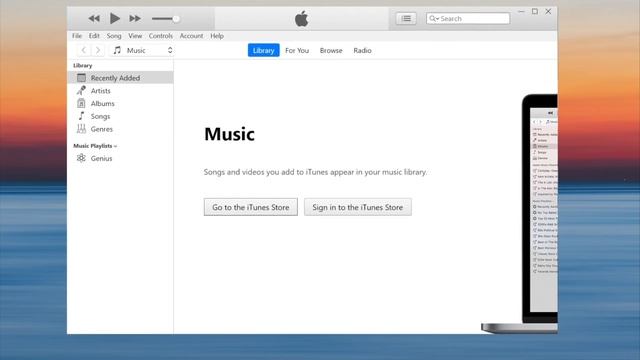640x360 pixels.
Task: Open the File menu
Action: 77,36
